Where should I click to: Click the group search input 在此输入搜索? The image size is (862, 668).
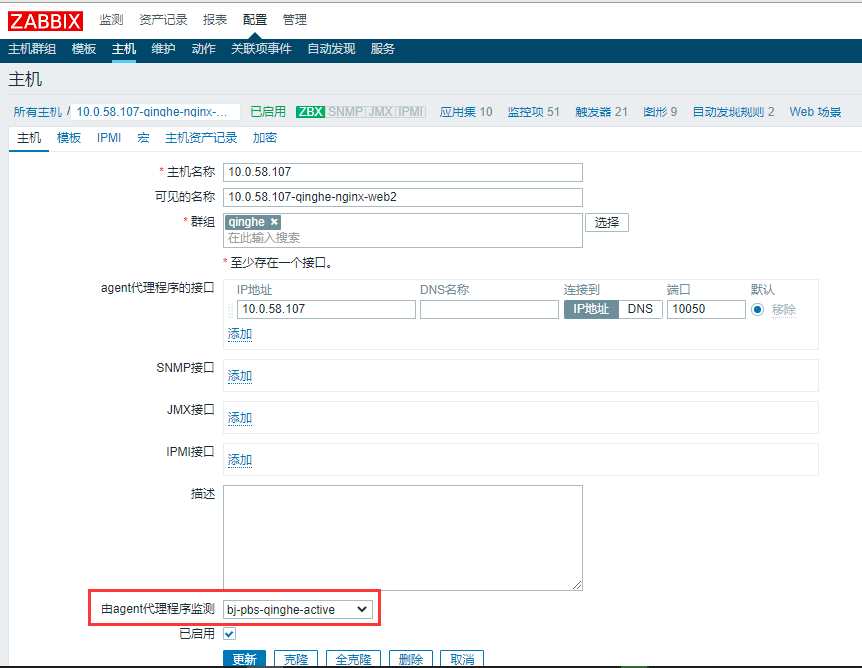pos(402,238)
